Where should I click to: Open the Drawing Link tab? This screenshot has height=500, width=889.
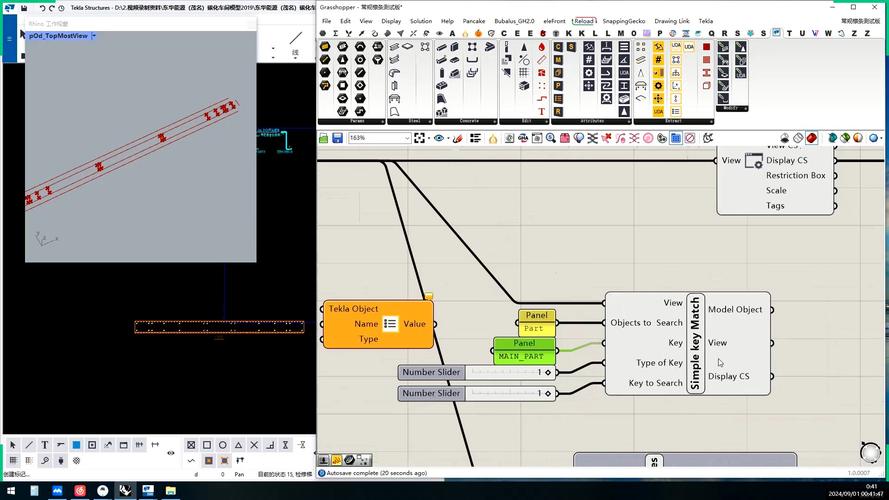[671, 21]
